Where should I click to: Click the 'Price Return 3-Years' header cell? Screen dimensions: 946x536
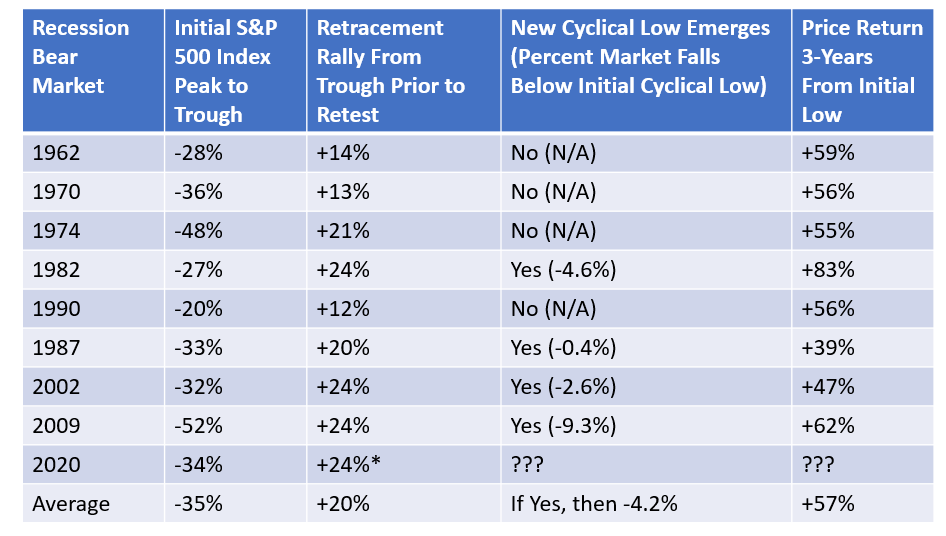pyautogui.click(x=861, y=71)
